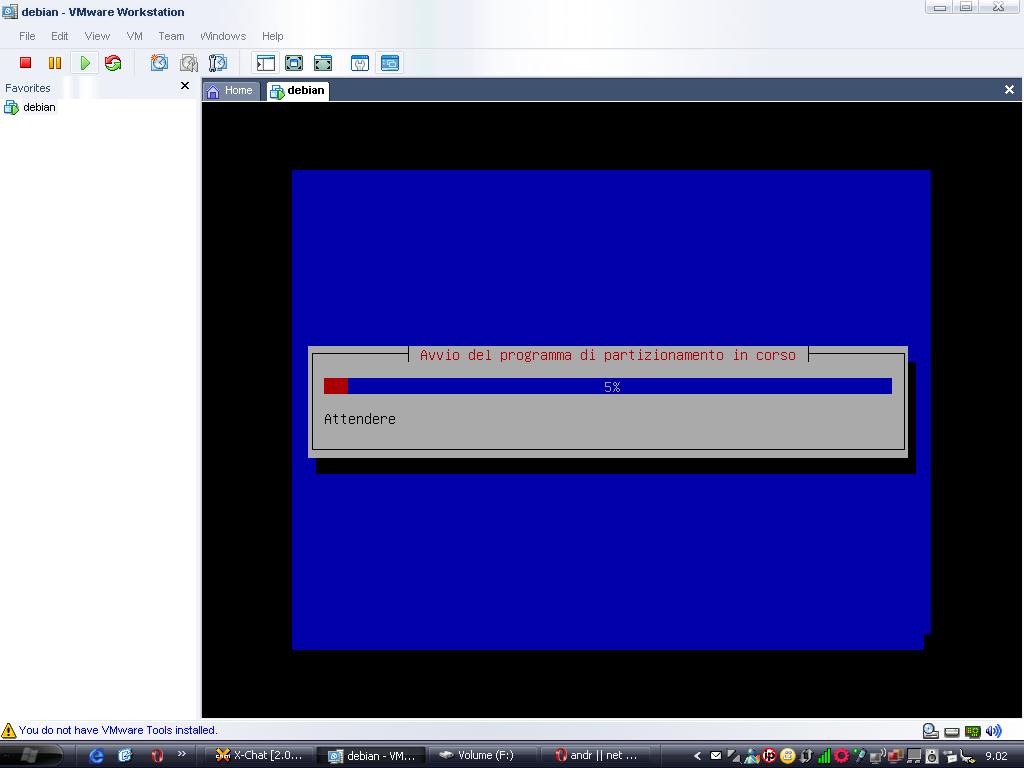Viewport: 1024px width, 768px height.
Task: Click the console view icon
Action: [390, 63]
